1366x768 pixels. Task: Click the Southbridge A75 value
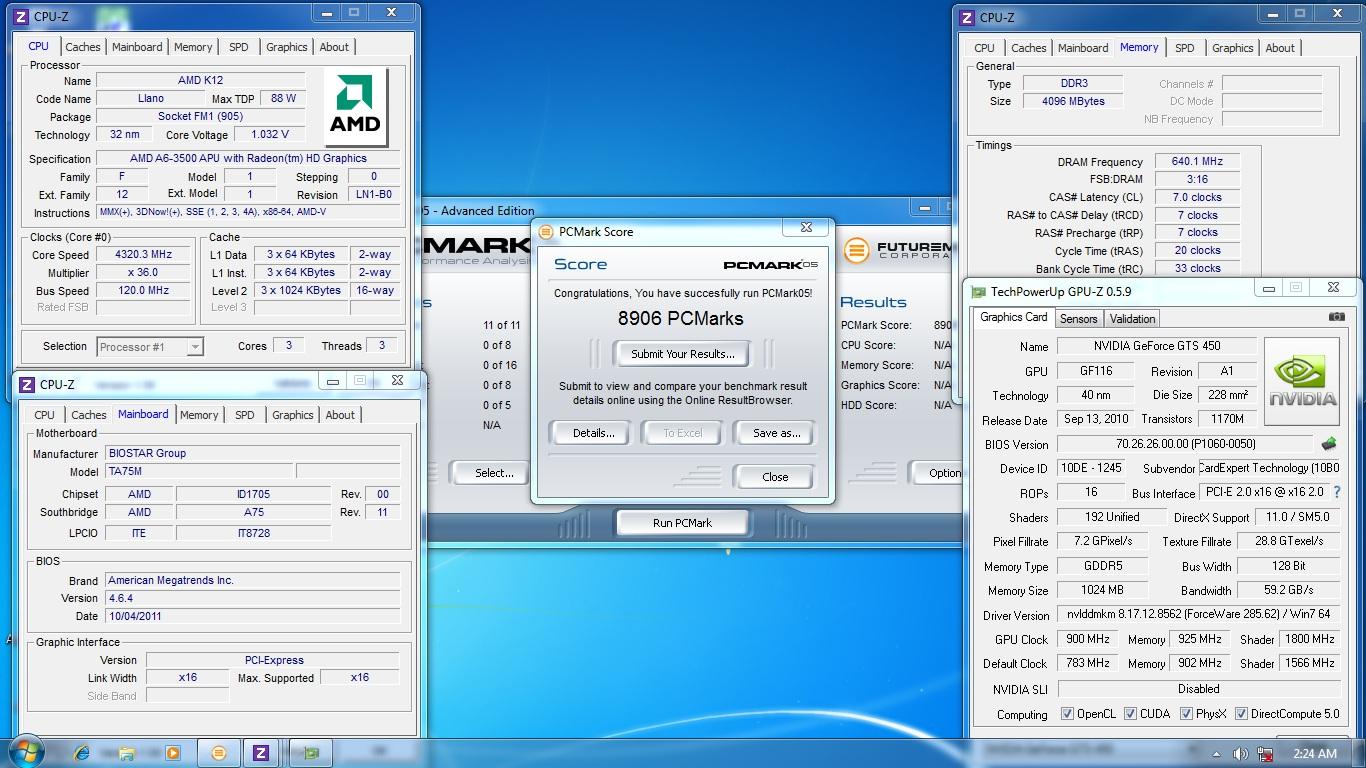click(254, 512)
